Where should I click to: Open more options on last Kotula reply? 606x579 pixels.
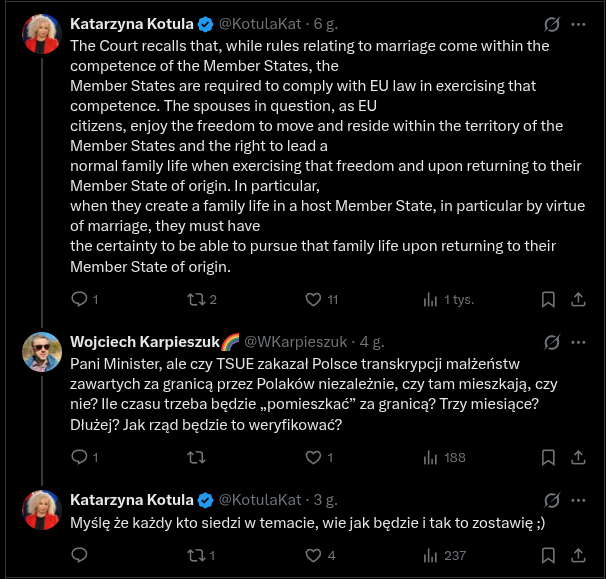[578, 499]
